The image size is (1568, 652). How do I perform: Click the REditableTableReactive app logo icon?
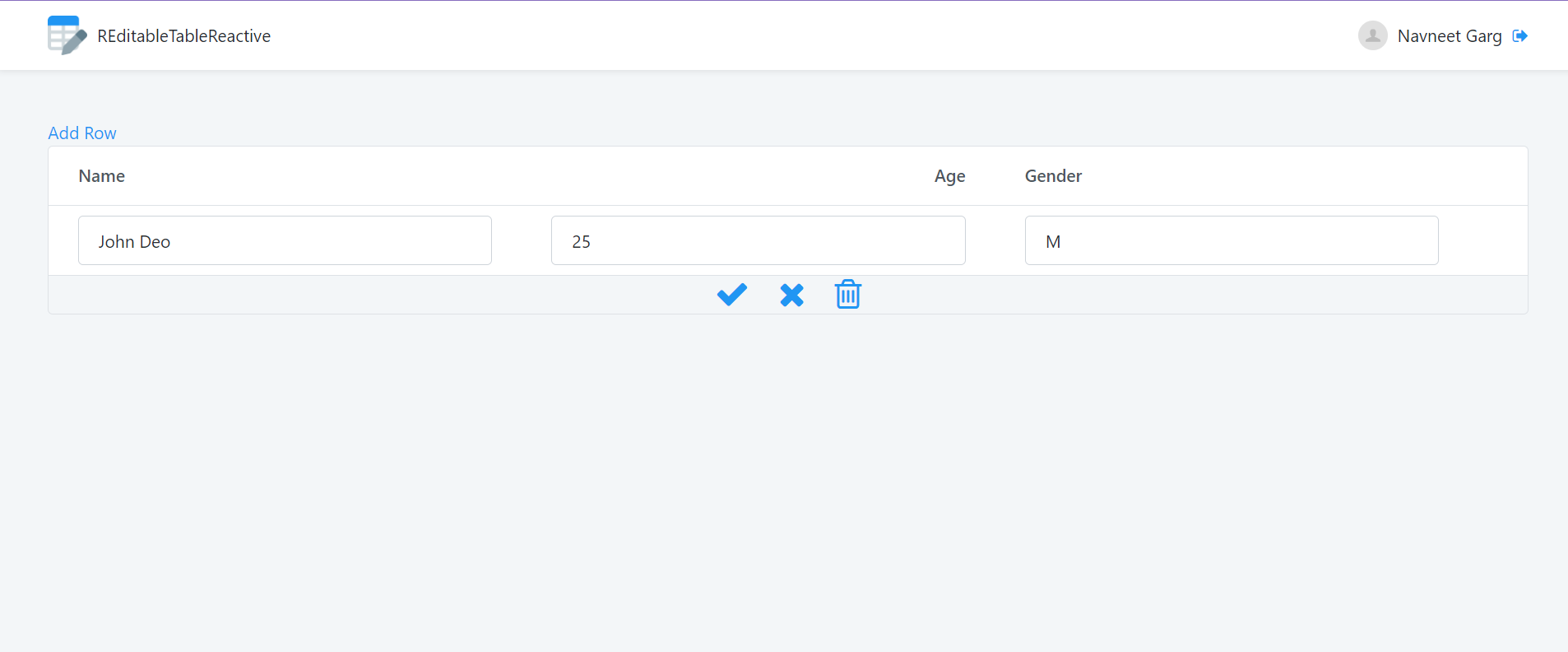click(x=67, y=35)
